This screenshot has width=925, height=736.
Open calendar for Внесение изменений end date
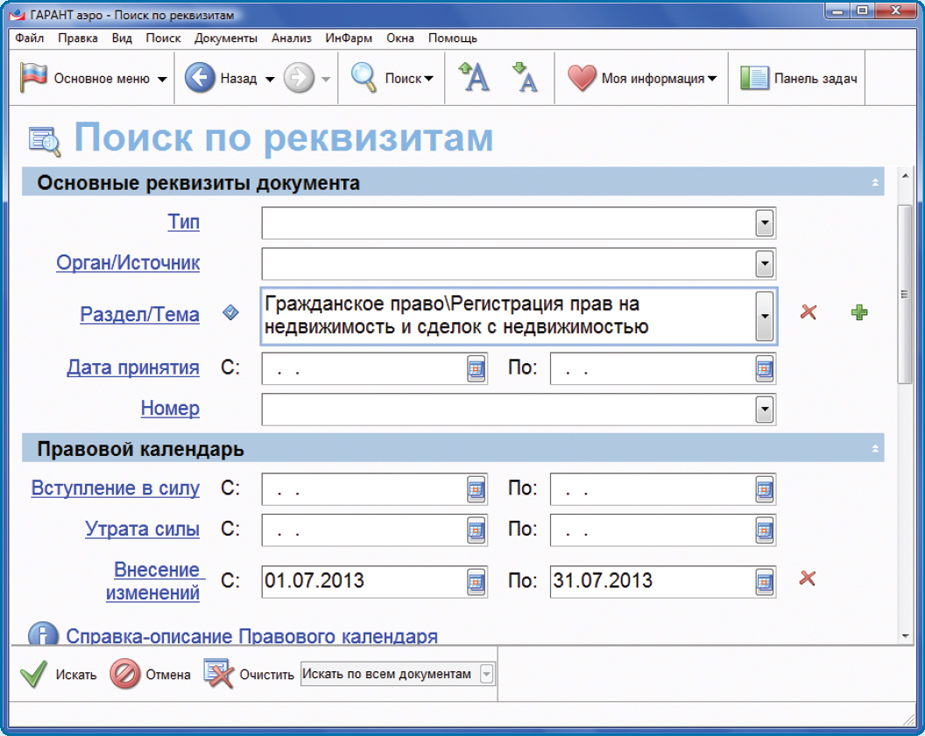[x=764, y=581]
